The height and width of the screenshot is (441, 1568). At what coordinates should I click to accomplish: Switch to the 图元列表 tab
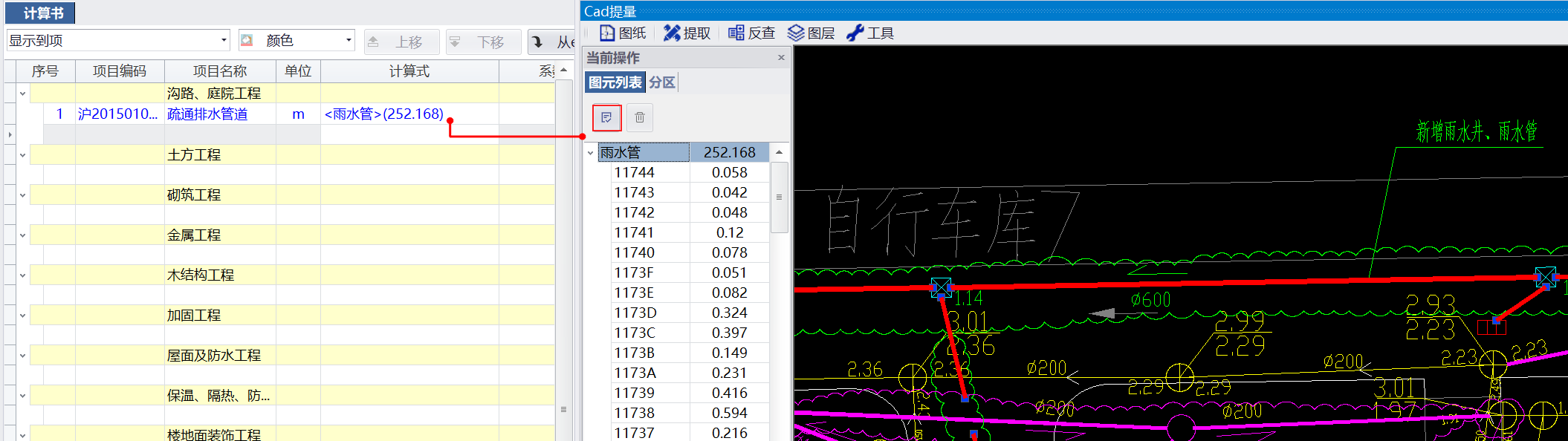pyautogui.click(x=615, y=82)
